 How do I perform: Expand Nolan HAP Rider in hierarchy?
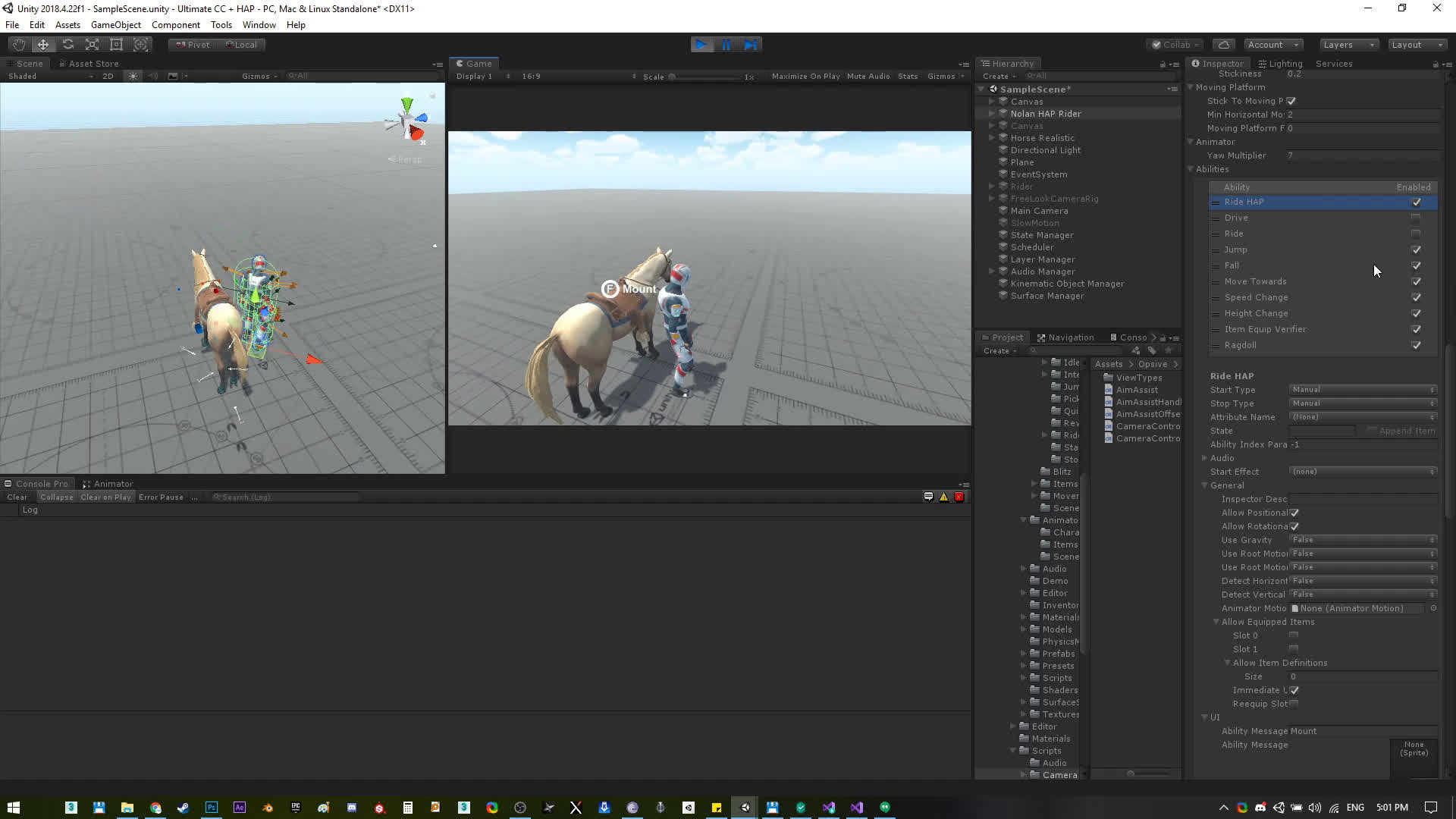[x=992, y=114]
